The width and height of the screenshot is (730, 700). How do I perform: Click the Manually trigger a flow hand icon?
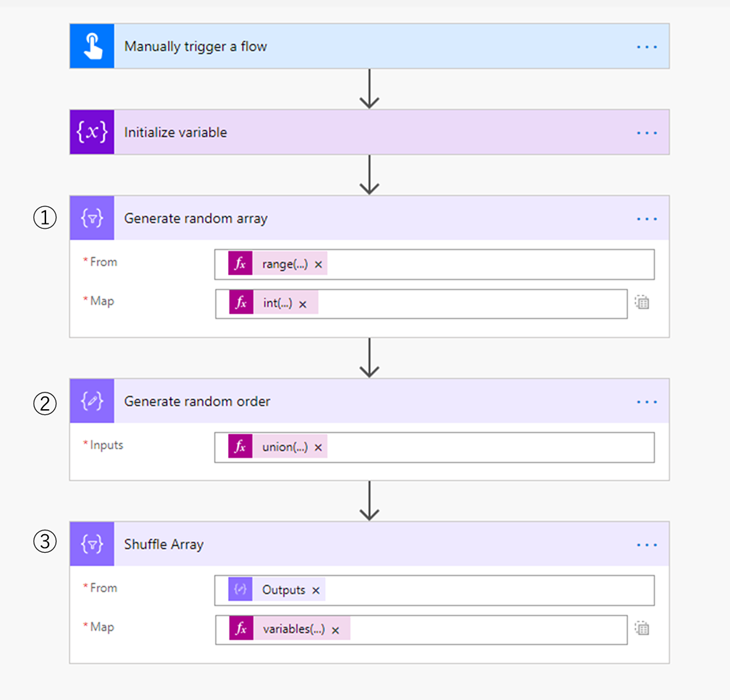(92, 46)
